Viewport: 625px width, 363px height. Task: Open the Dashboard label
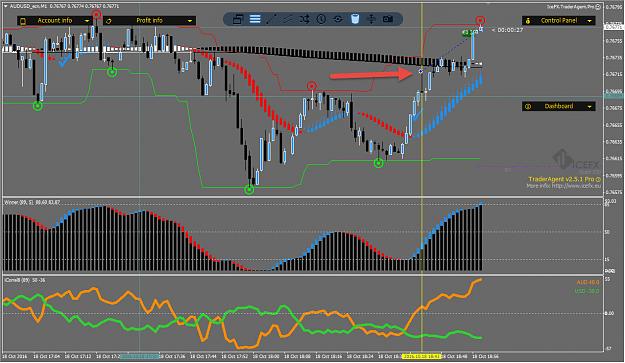[559, 106]
